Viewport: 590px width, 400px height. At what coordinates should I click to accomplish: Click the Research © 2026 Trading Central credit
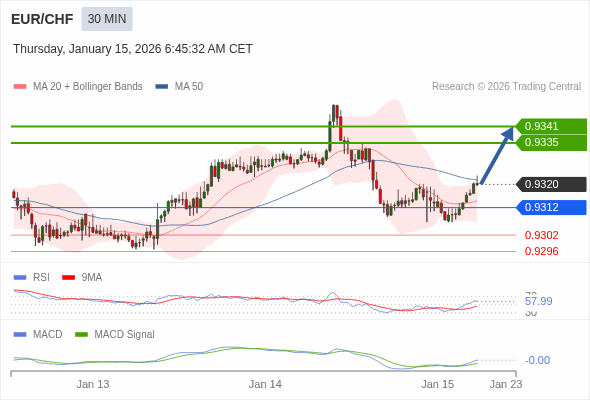click(506, 87)
